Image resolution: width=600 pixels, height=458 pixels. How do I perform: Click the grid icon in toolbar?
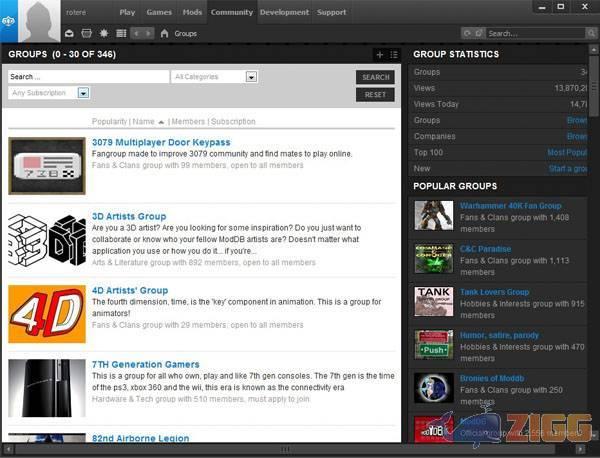120,33
